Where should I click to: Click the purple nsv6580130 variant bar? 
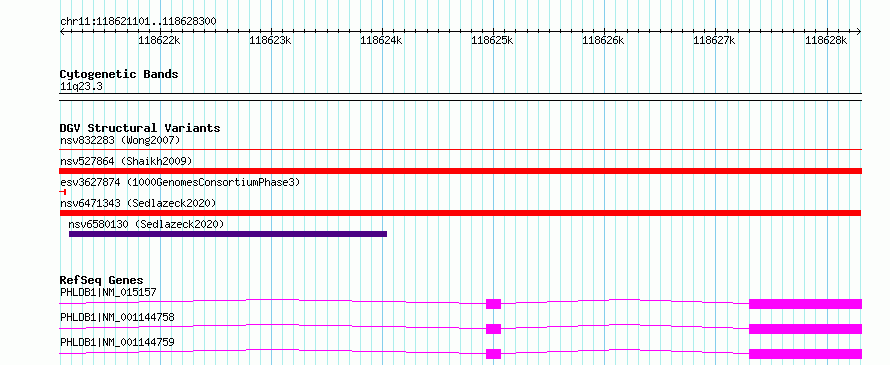coord(228,234)
